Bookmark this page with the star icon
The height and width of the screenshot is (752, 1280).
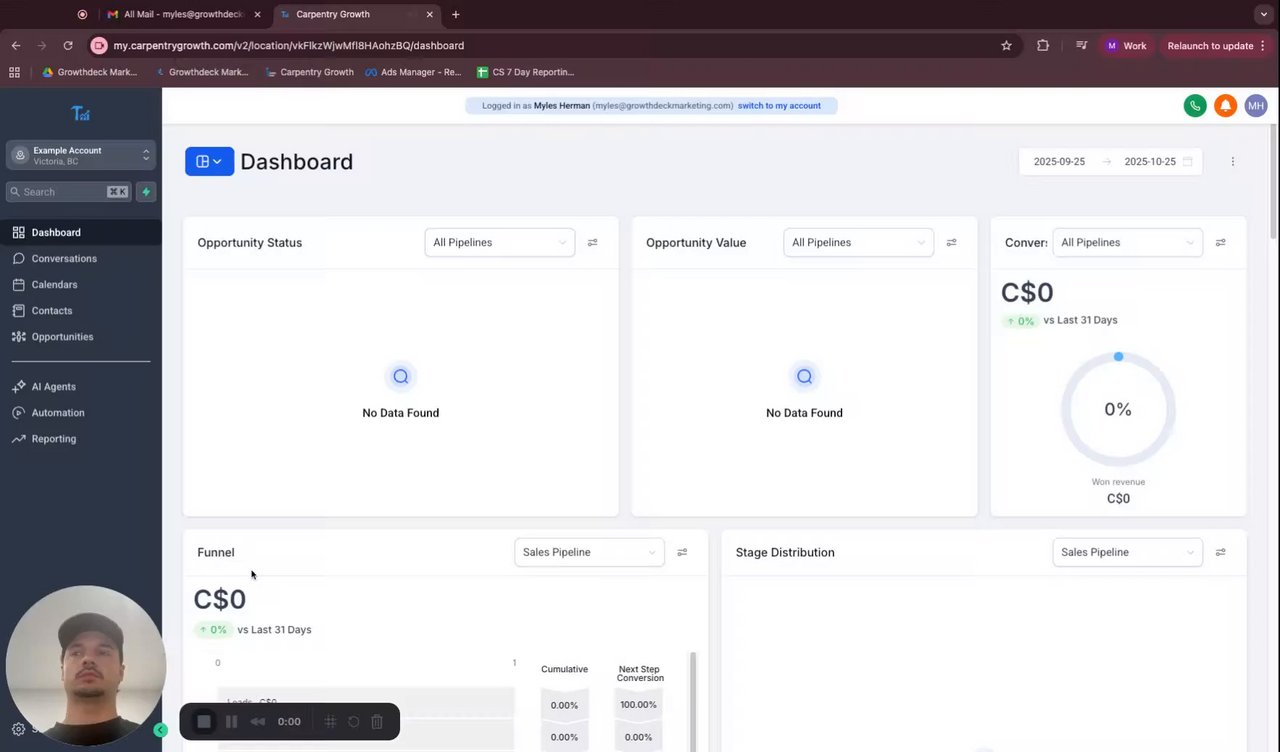1006,45
